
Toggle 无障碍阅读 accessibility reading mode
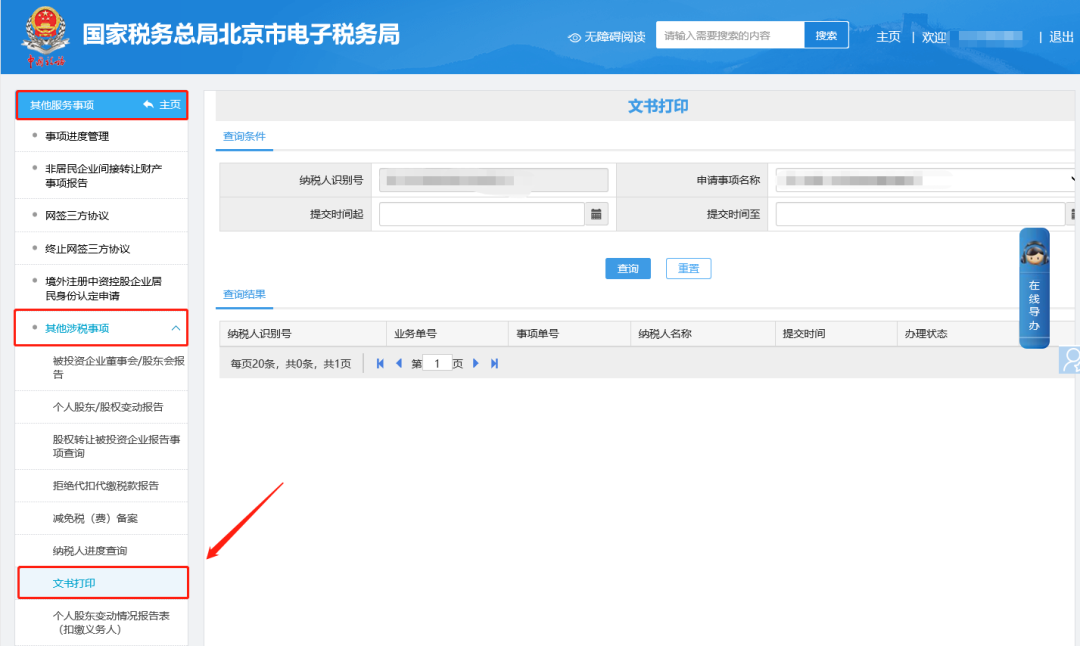[606, 37]
